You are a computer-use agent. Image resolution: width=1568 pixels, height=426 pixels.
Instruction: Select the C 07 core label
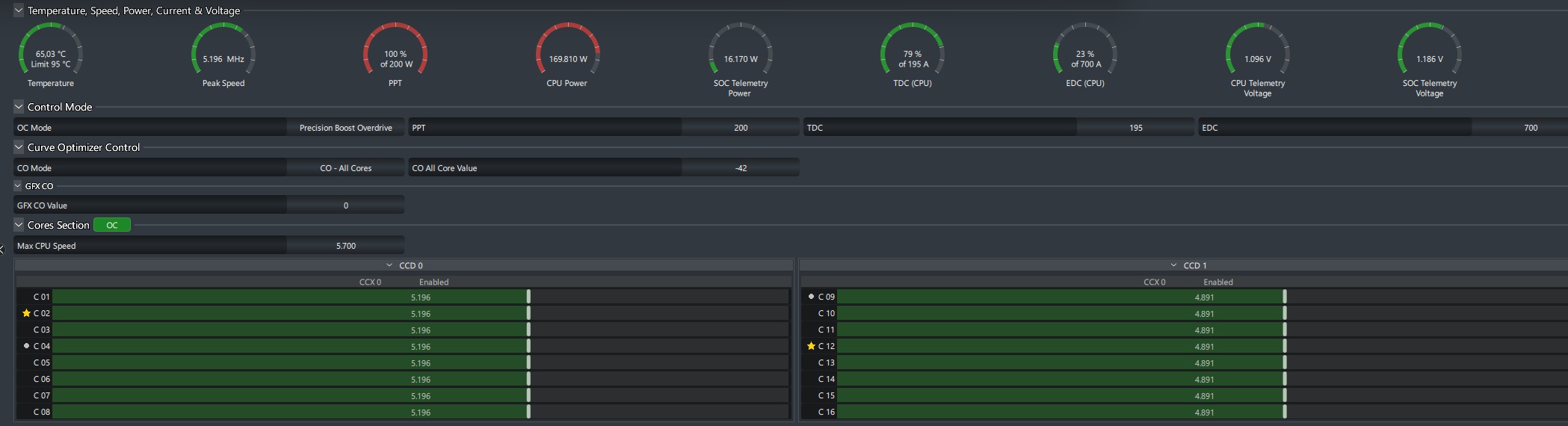pyautogui.click(x=42, y=395)
